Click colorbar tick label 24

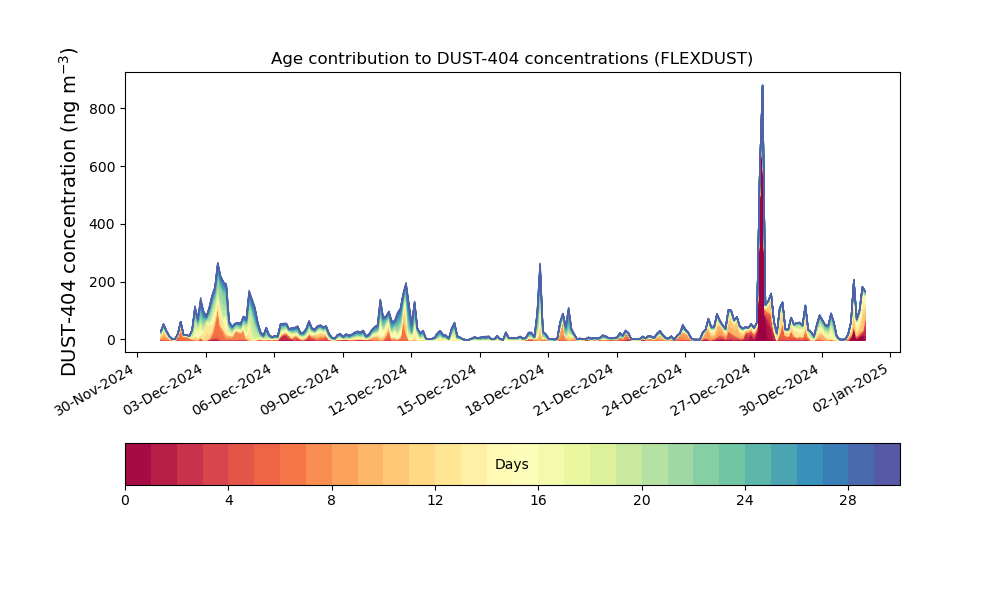point(745,501)
